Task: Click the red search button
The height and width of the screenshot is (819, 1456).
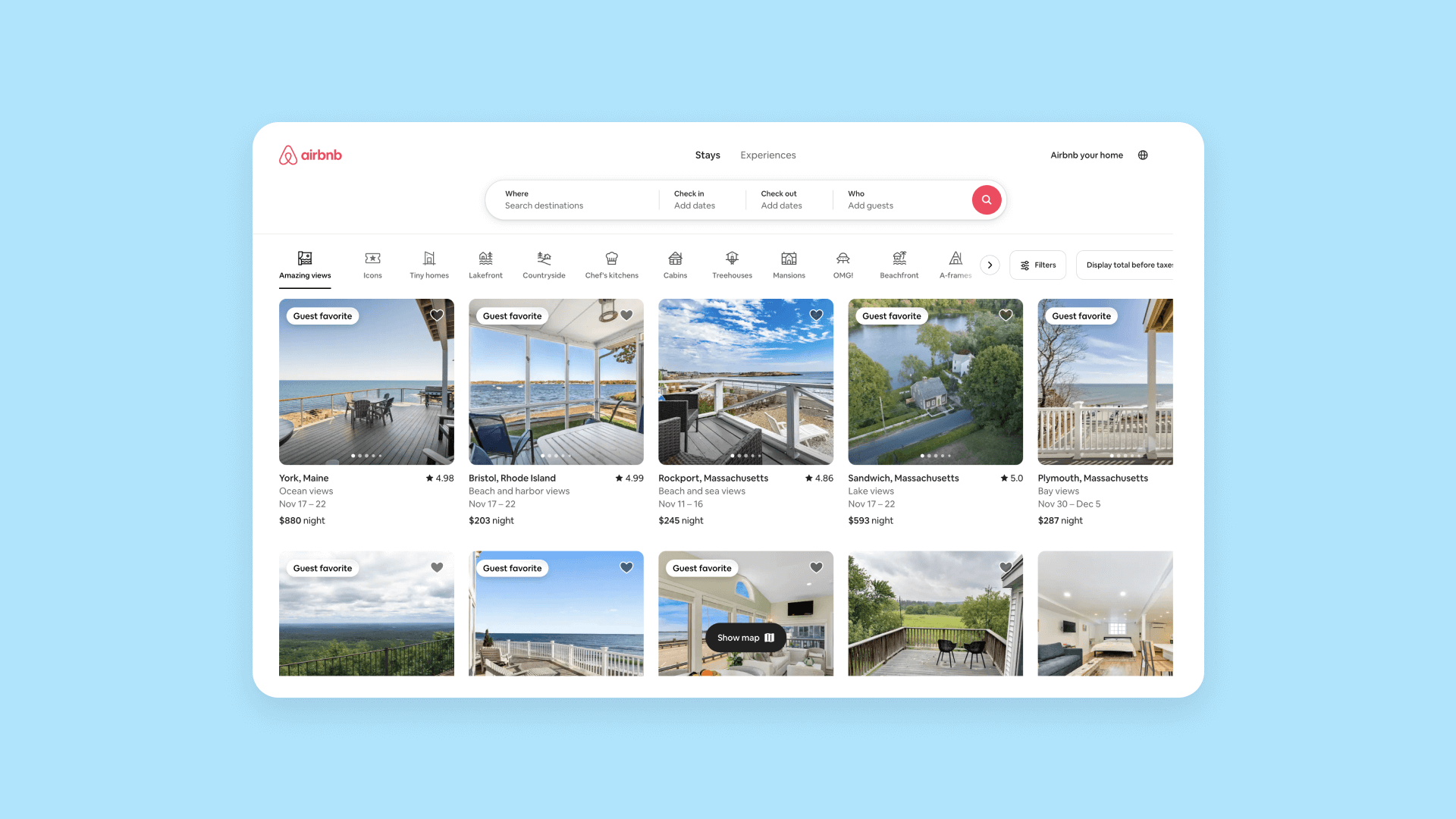Action: pyautogui.click(x=987, y=199)
